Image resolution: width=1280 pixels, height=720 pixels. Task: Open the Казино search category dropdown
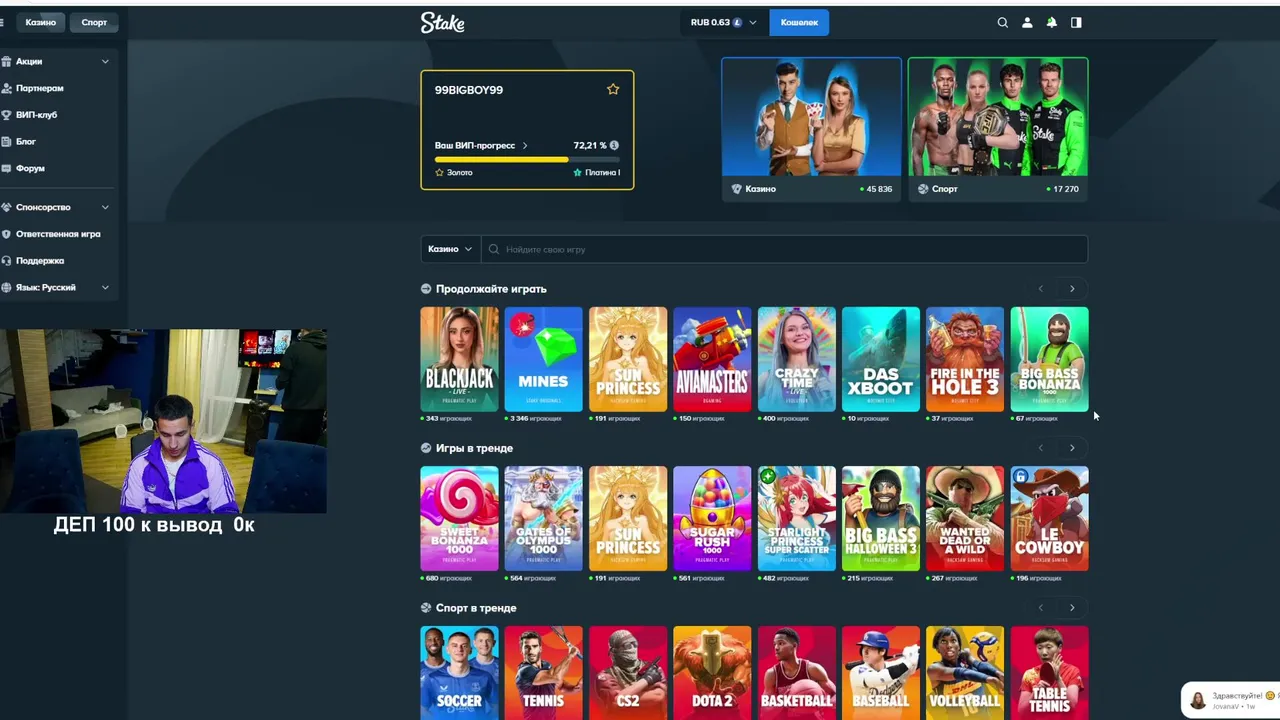tap(450, 249)
